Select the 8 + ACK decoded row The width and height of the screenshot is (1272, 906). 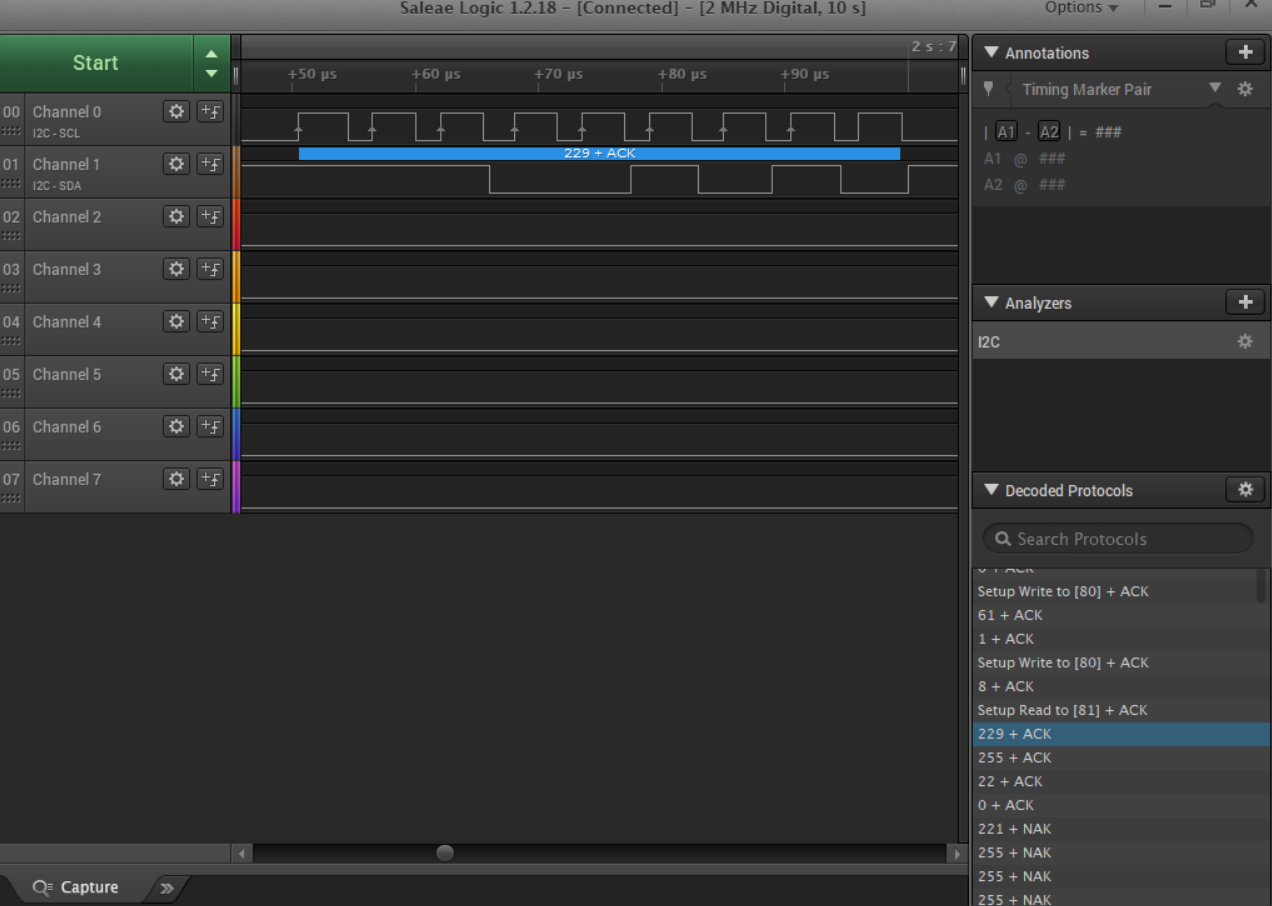(x=1121, y=686)
